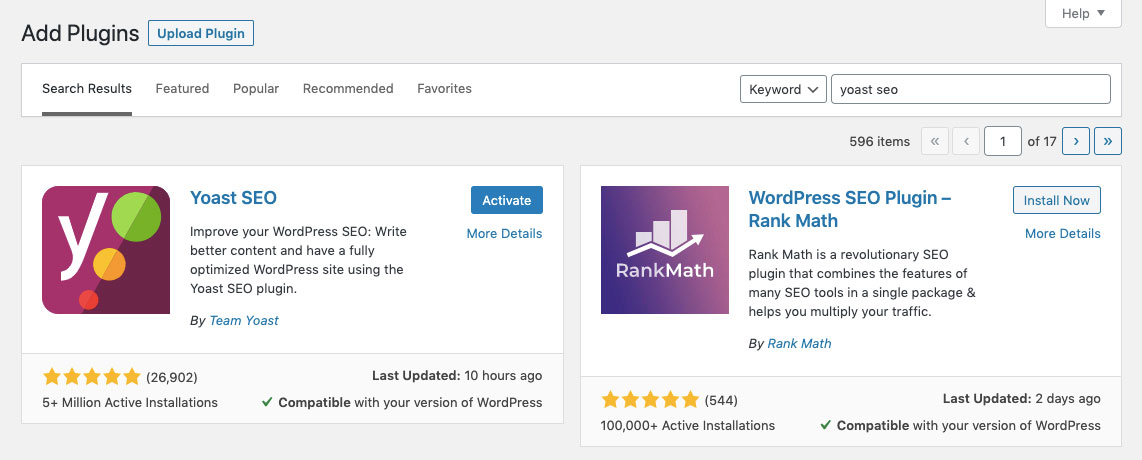Activate the Yoast SEO plugin

[x=506, y=200]
